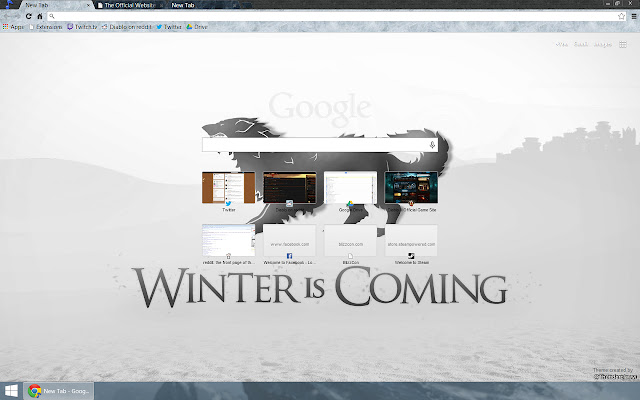Click the Google search box
Screen dimensions: 640x400
tap(320, 145)
